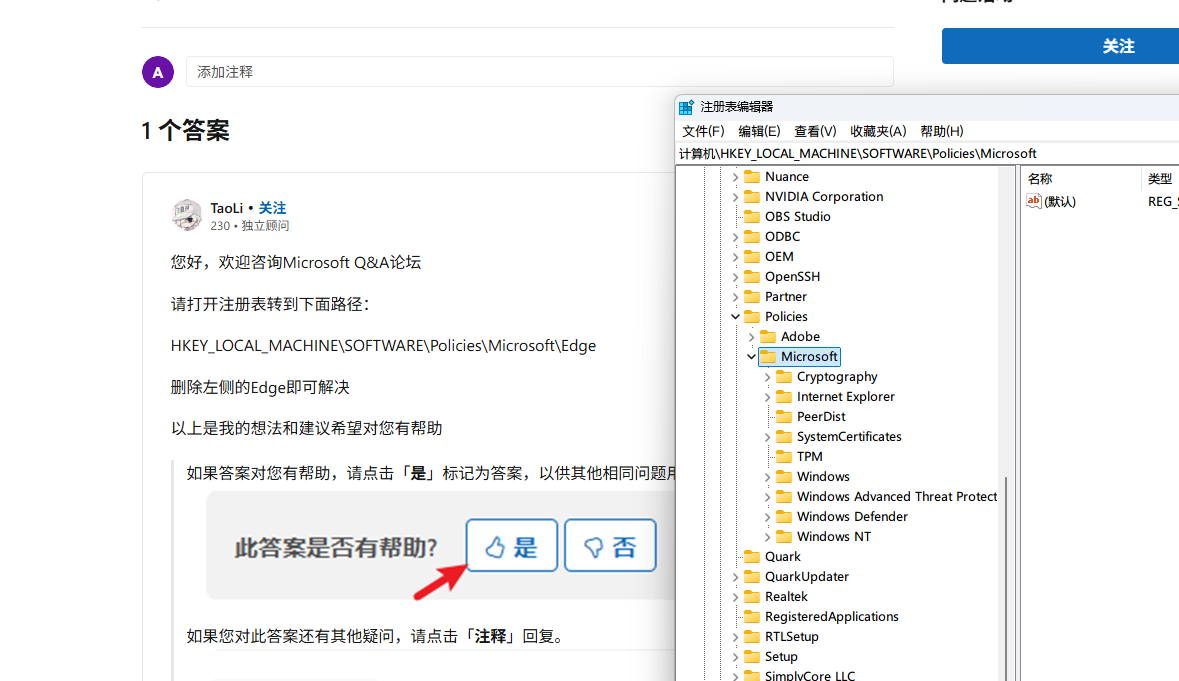Click the Registry Editor title bar icon

686,107
